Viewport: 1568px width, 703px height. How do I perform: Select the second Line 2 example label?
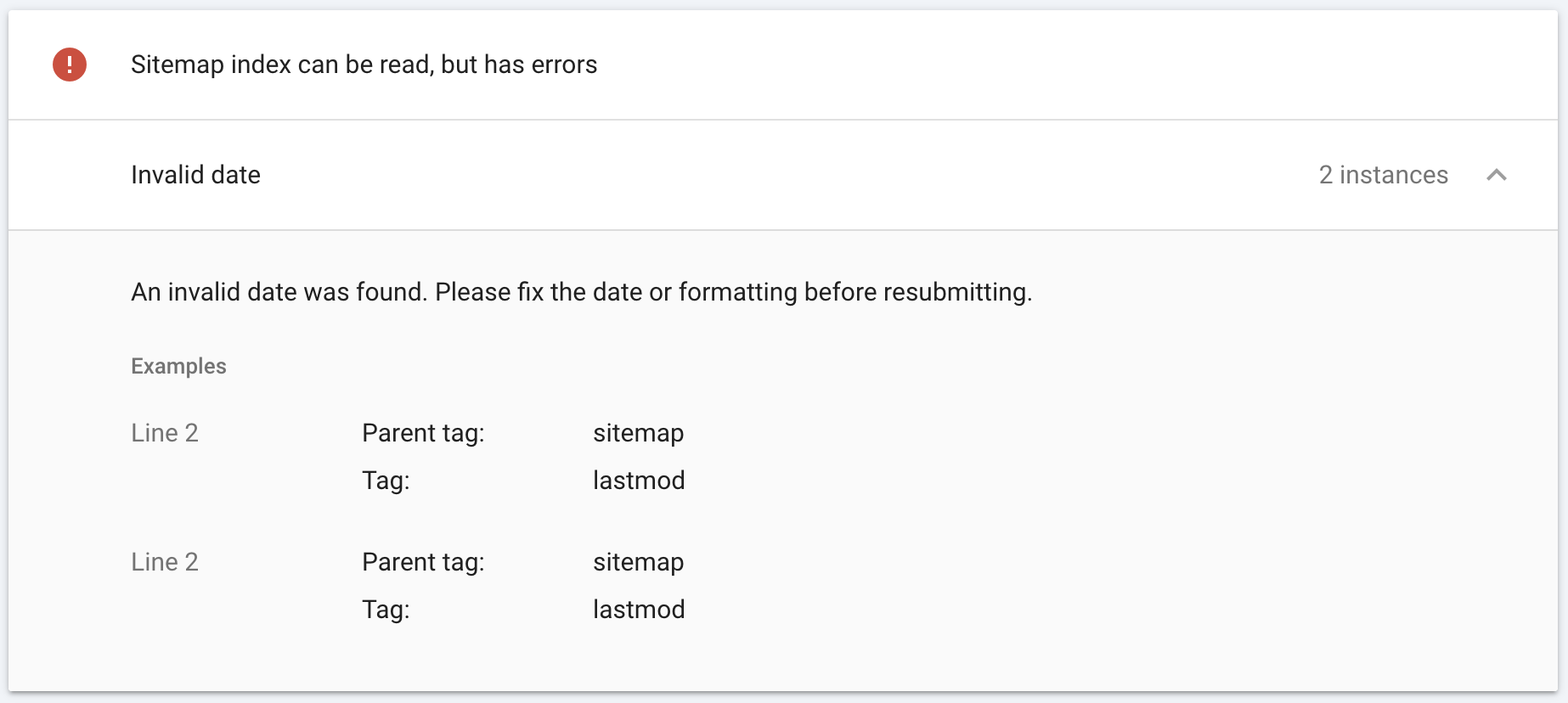click(x=165, y=561)
